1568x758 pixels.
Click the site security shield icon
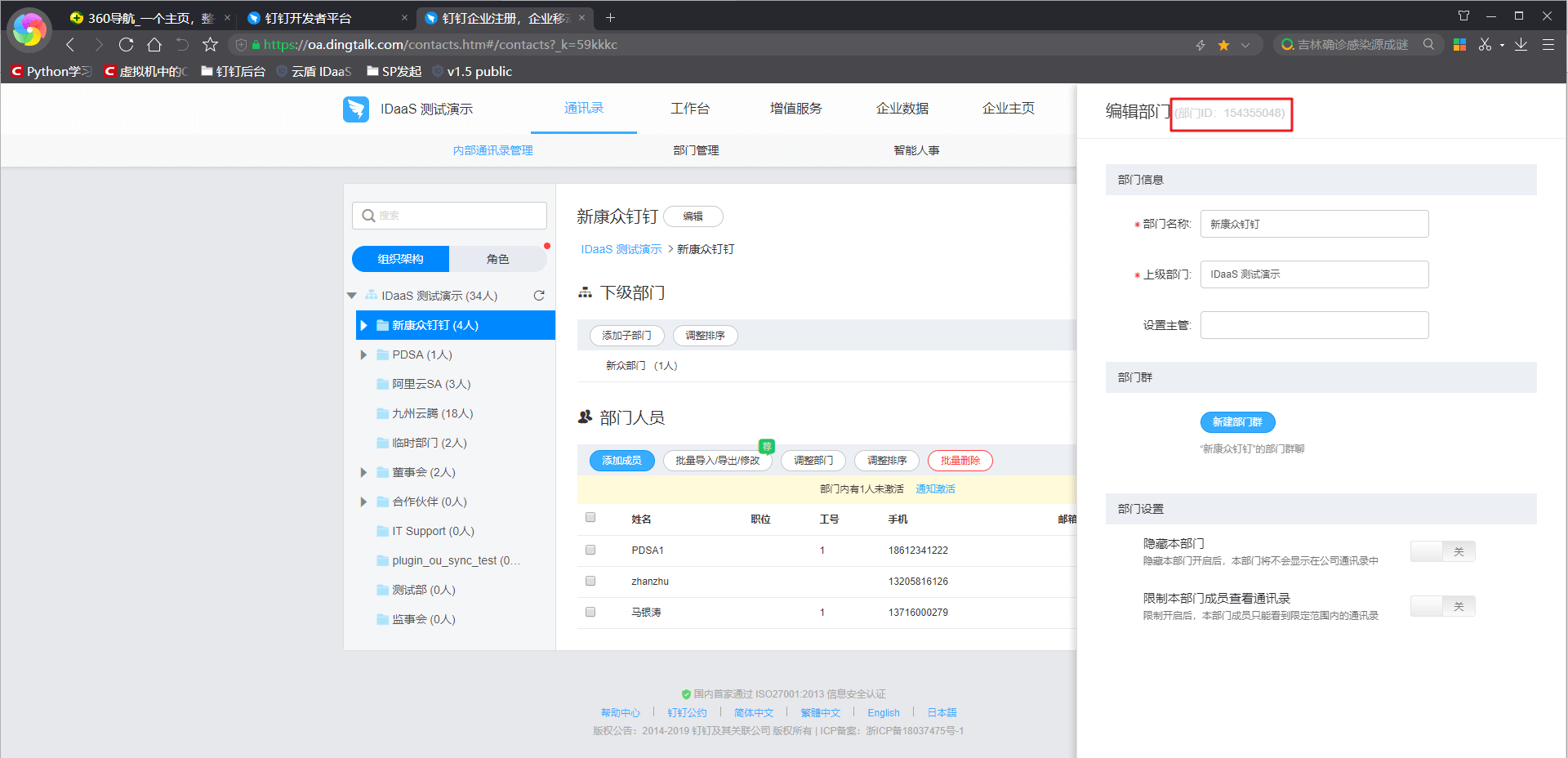[x=242, y=45]
